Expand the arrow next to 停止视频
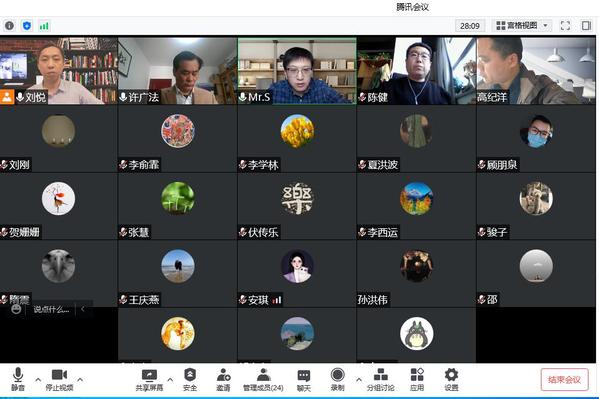Screen dimensions: 599x399 [80, 380]
